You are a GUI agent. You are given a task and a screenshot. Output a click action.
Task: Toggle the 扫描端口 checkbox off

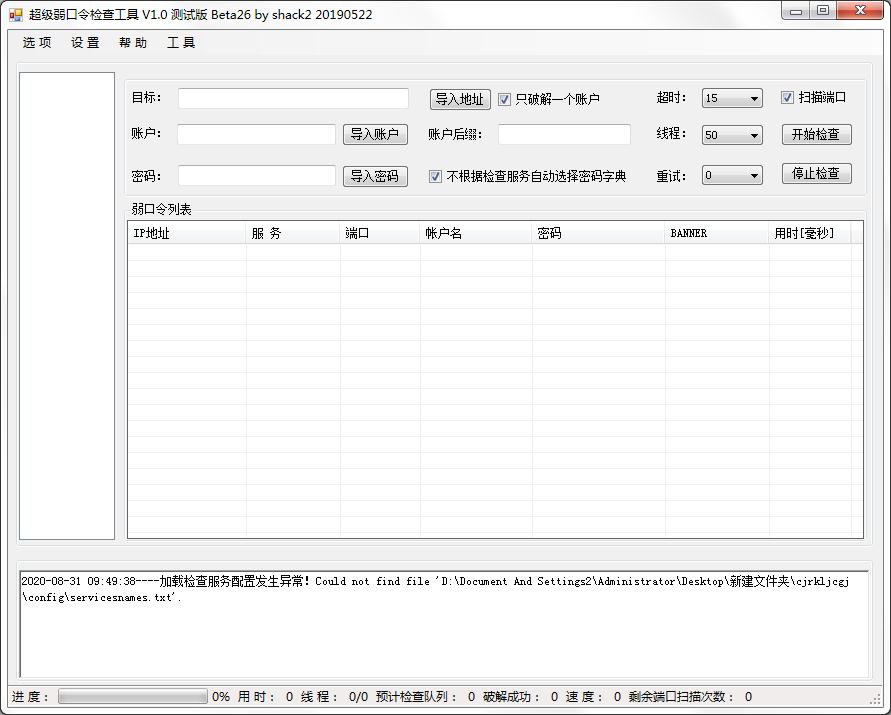(786, 97)
